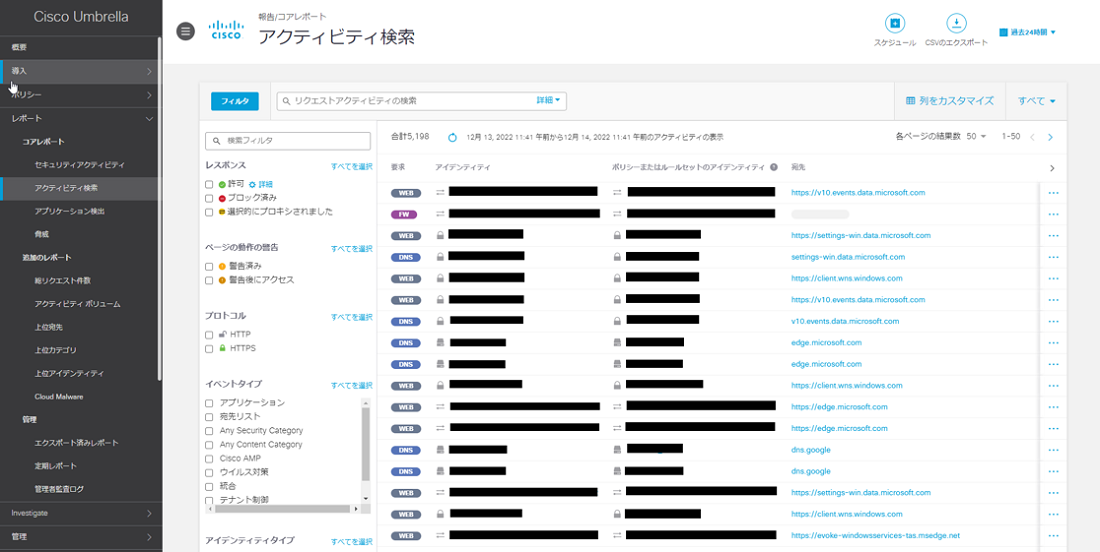Click the スケジュール calendar icon
Viewport: 1100px width, 552px height.
click(895, 24)
